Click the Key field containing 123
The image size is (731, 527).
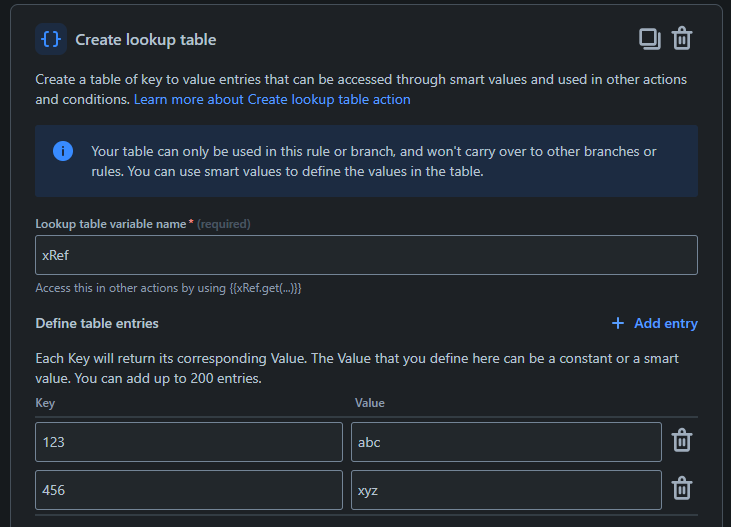pos(189,442)
